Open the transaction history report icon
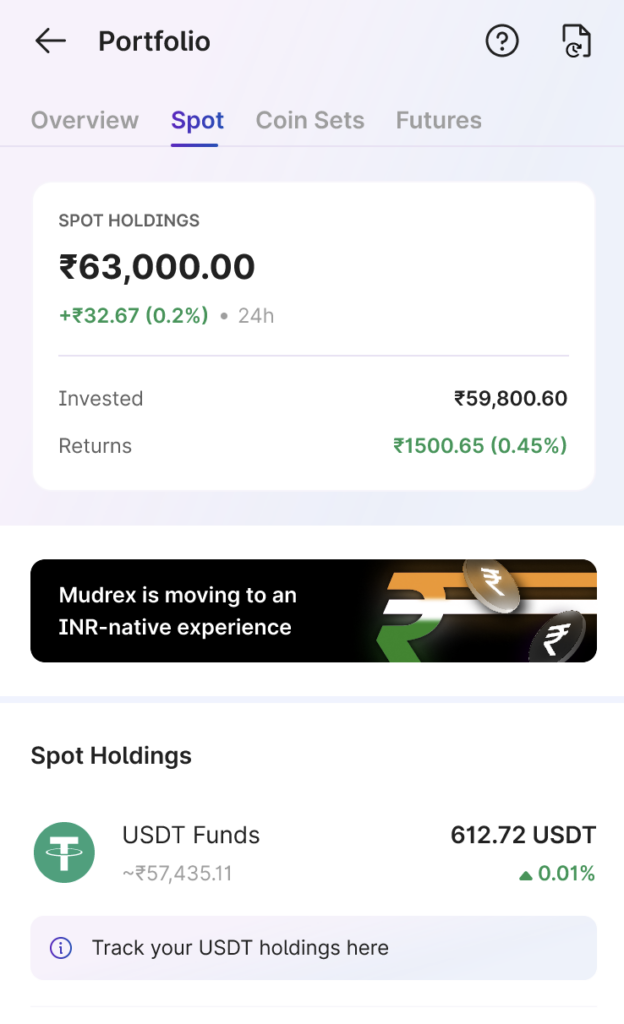This screenshot has width=624, height=1024. pos(577,41)
